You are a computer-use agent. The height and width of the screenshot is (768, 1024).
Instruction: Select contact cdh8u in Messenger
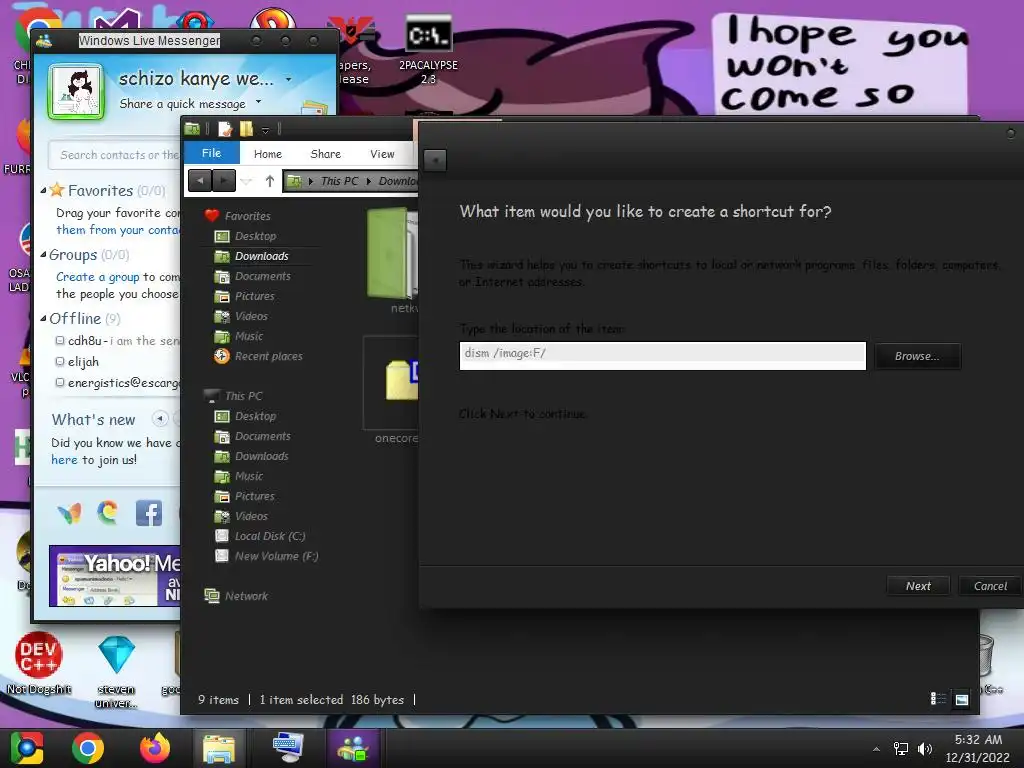(x=118, y=340)
